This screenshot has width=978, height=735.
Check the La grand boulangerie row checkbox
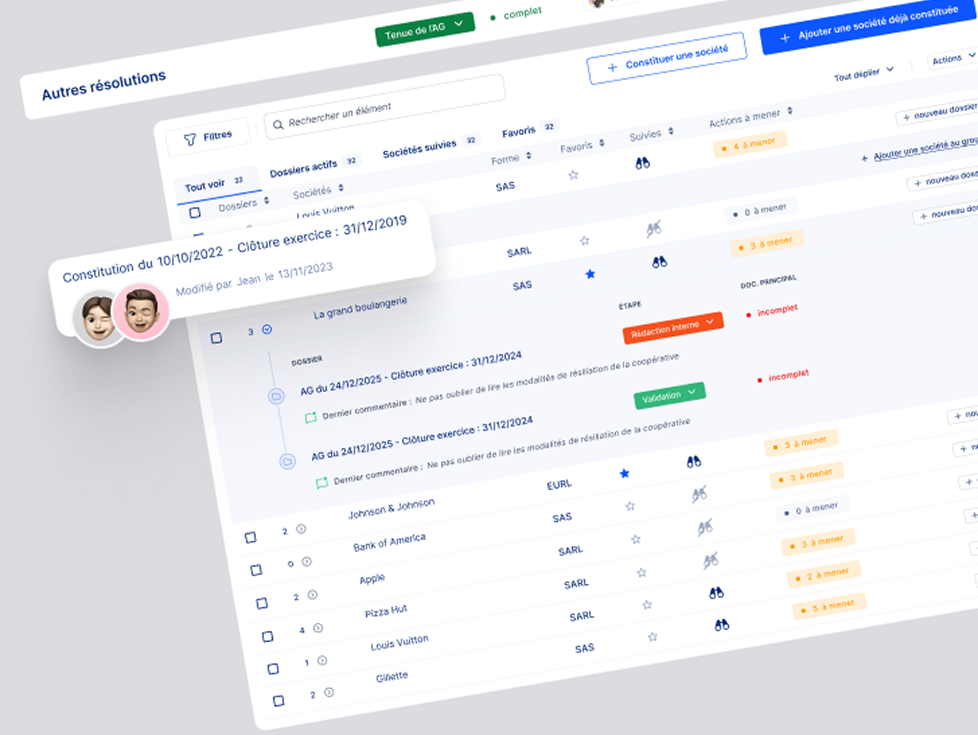[x=216, y=338]
